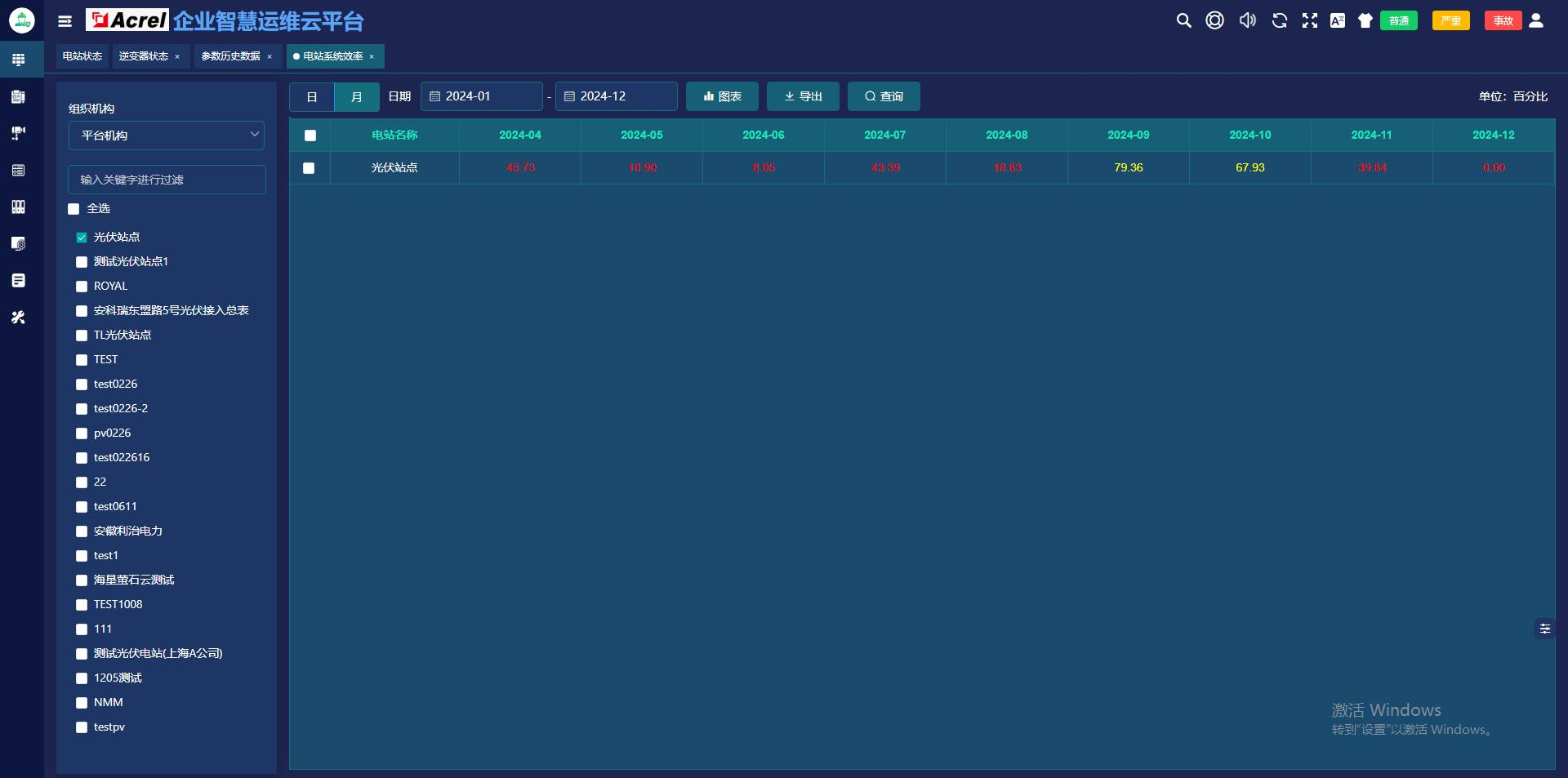Click the hamburger menu collapse icon

[x=65, y=21]
